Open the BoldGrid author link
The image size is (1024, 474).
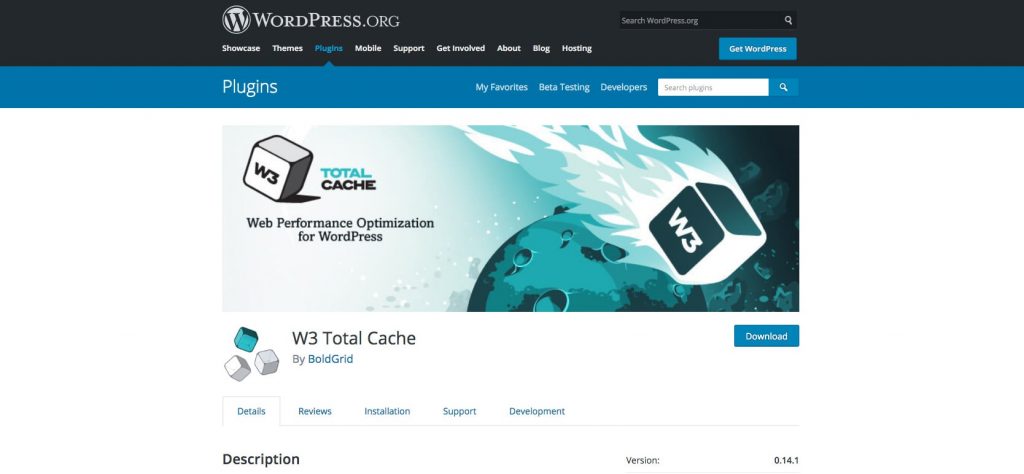330,359
